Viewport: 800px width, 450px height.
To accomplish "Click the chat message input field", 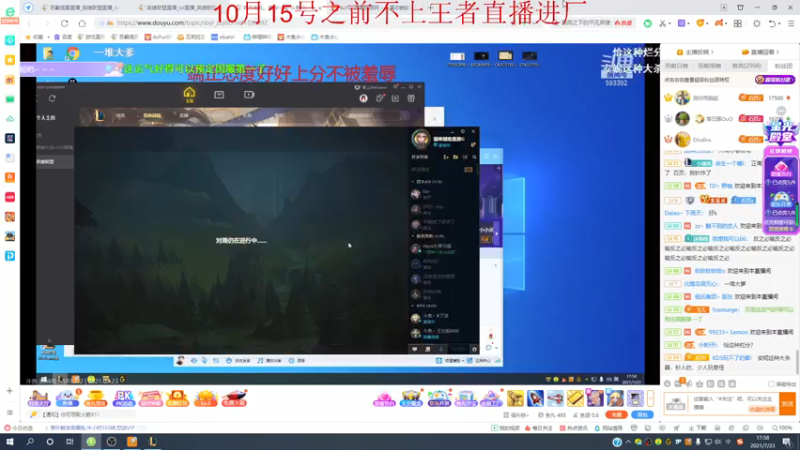I will click(734, 404).
